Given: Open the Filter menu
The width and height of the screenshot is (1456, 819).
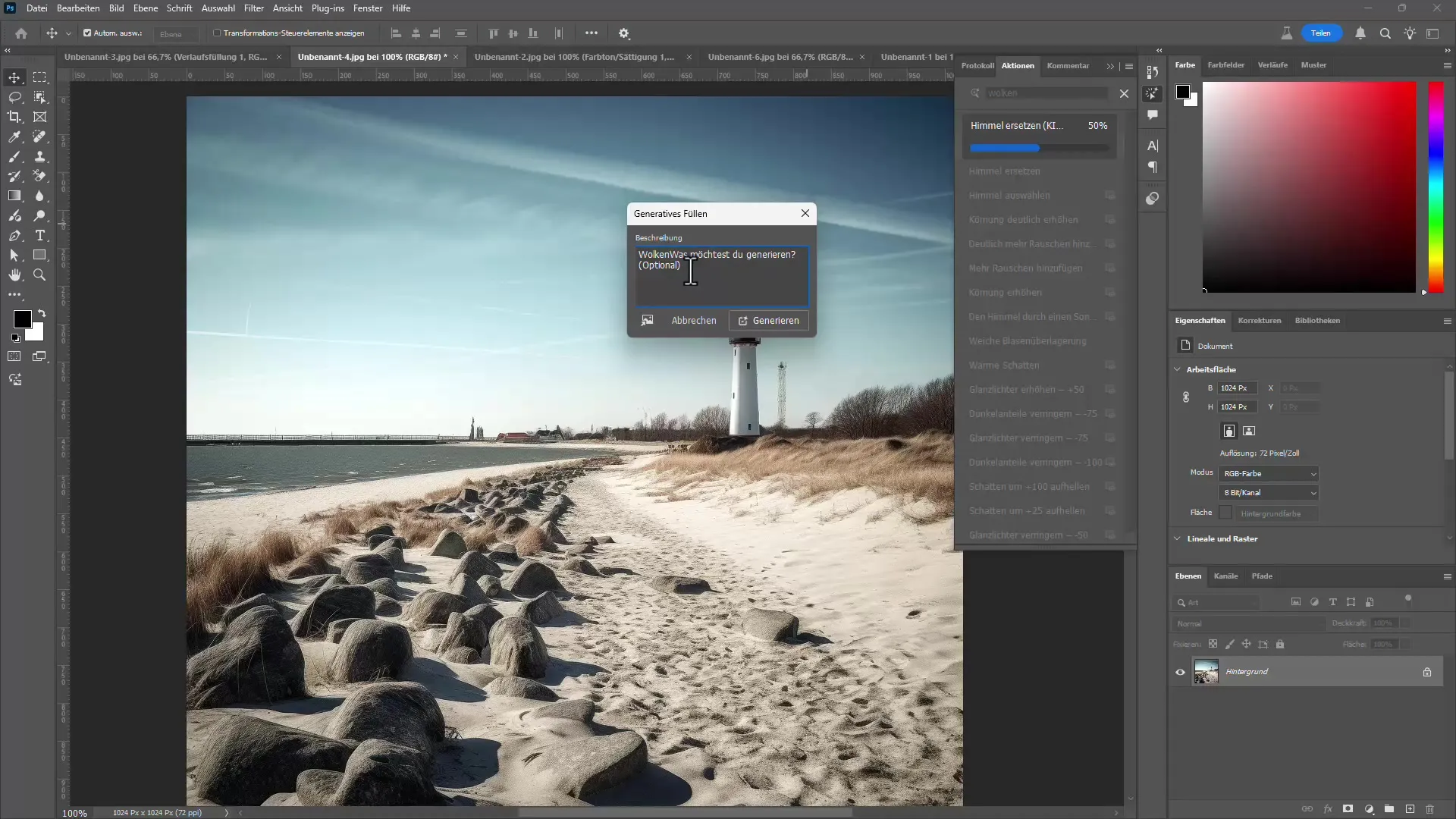Looking at the screenshot, I should (x=253, y=8).
